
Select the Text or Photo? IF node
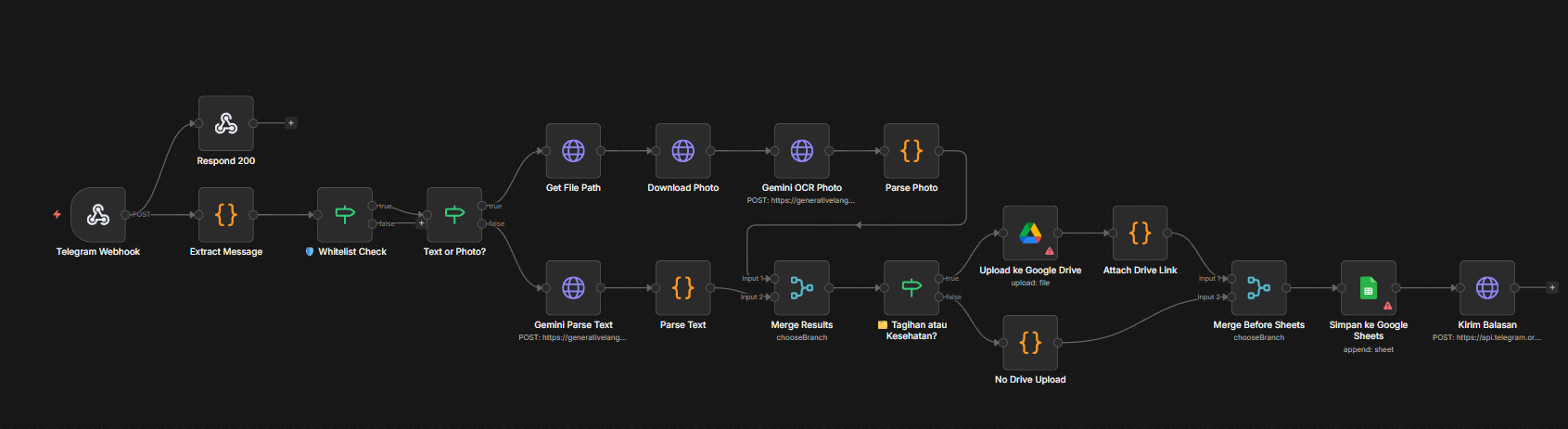pos(454,215)
